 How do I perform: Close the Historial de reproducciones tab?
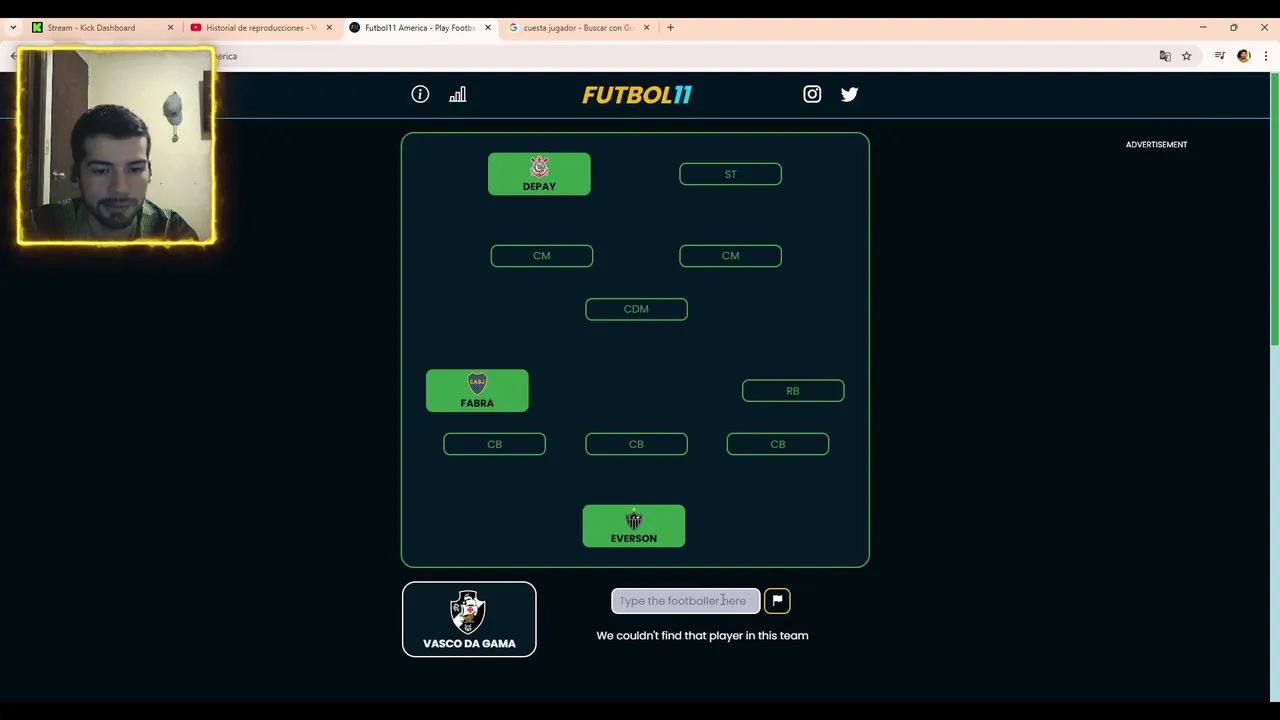pos(329,27)
